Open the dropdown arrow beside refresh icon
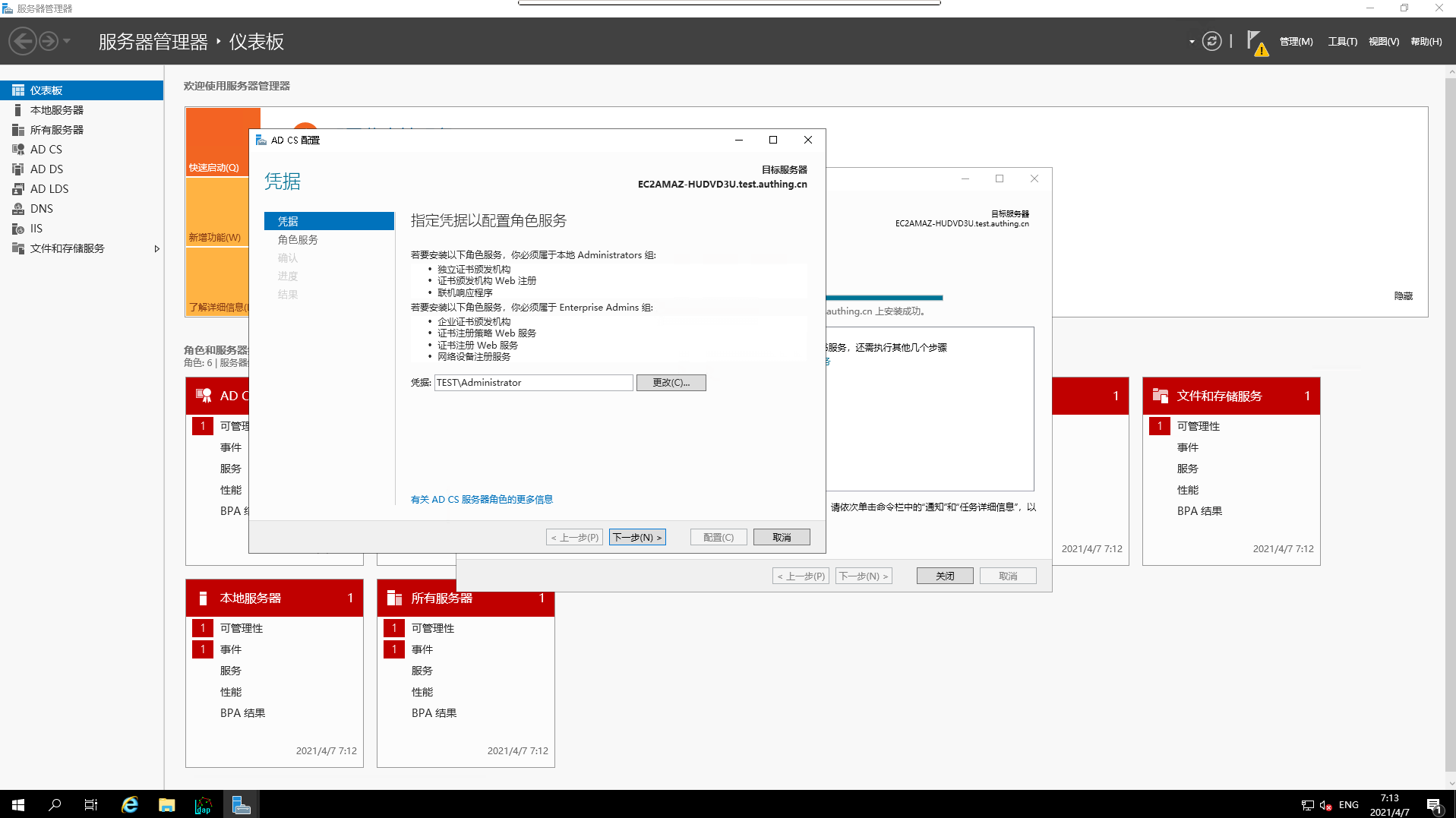This screenshot has width=1456, height=818. 1192,42
